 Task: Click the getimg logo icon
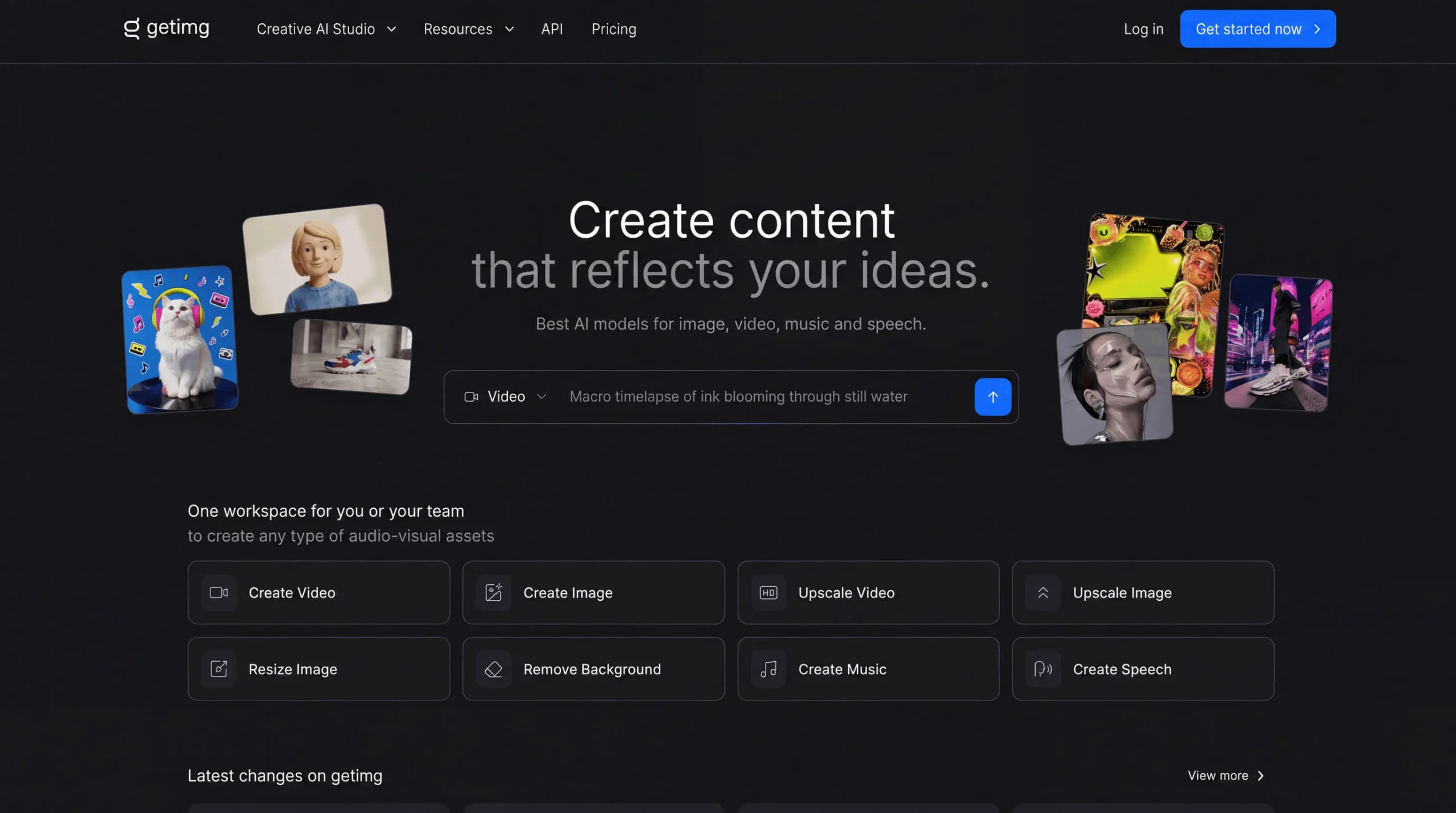131,28
